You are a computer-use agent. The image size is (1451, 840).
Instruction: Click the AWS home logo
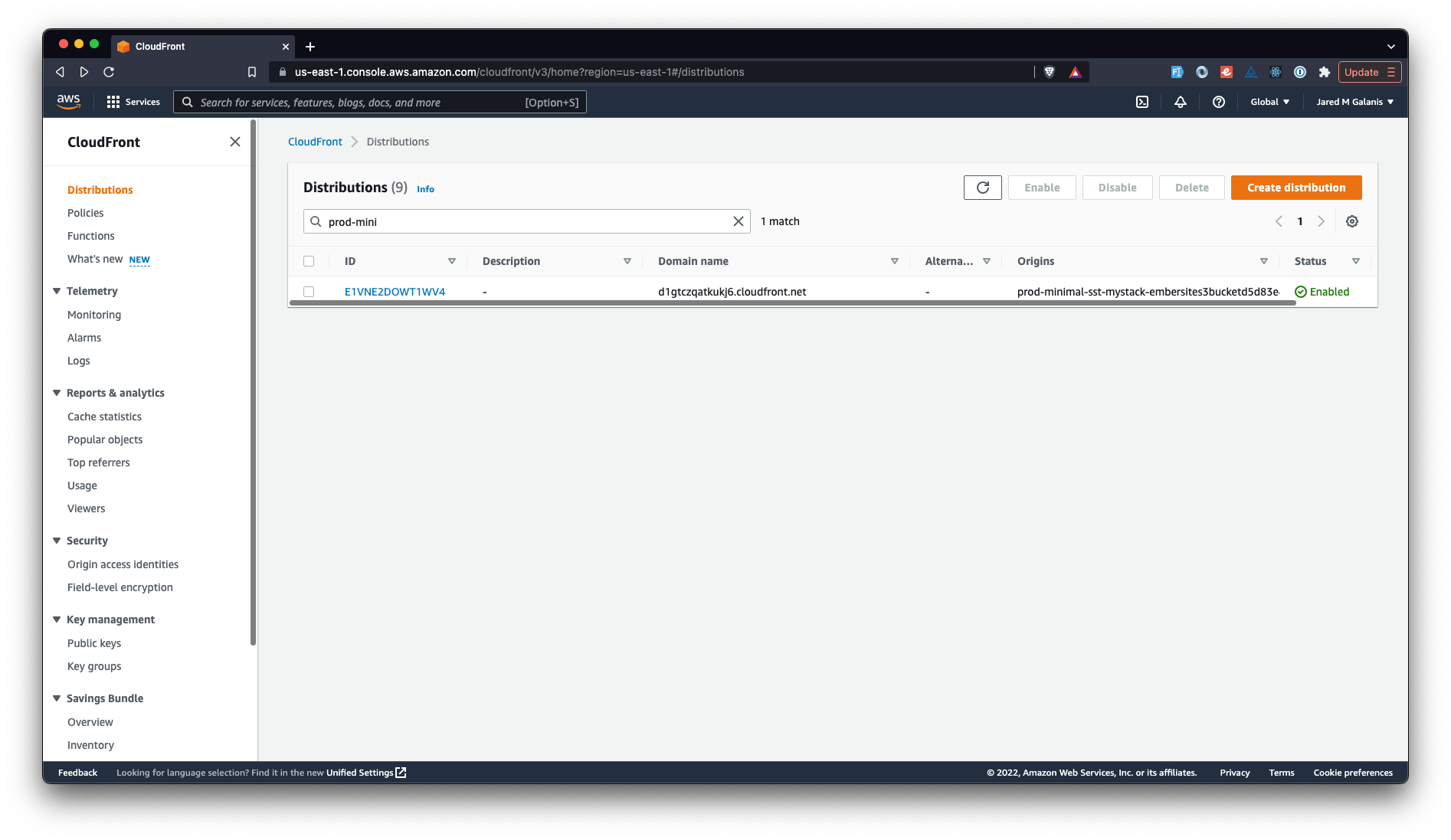tap(68, 101)
